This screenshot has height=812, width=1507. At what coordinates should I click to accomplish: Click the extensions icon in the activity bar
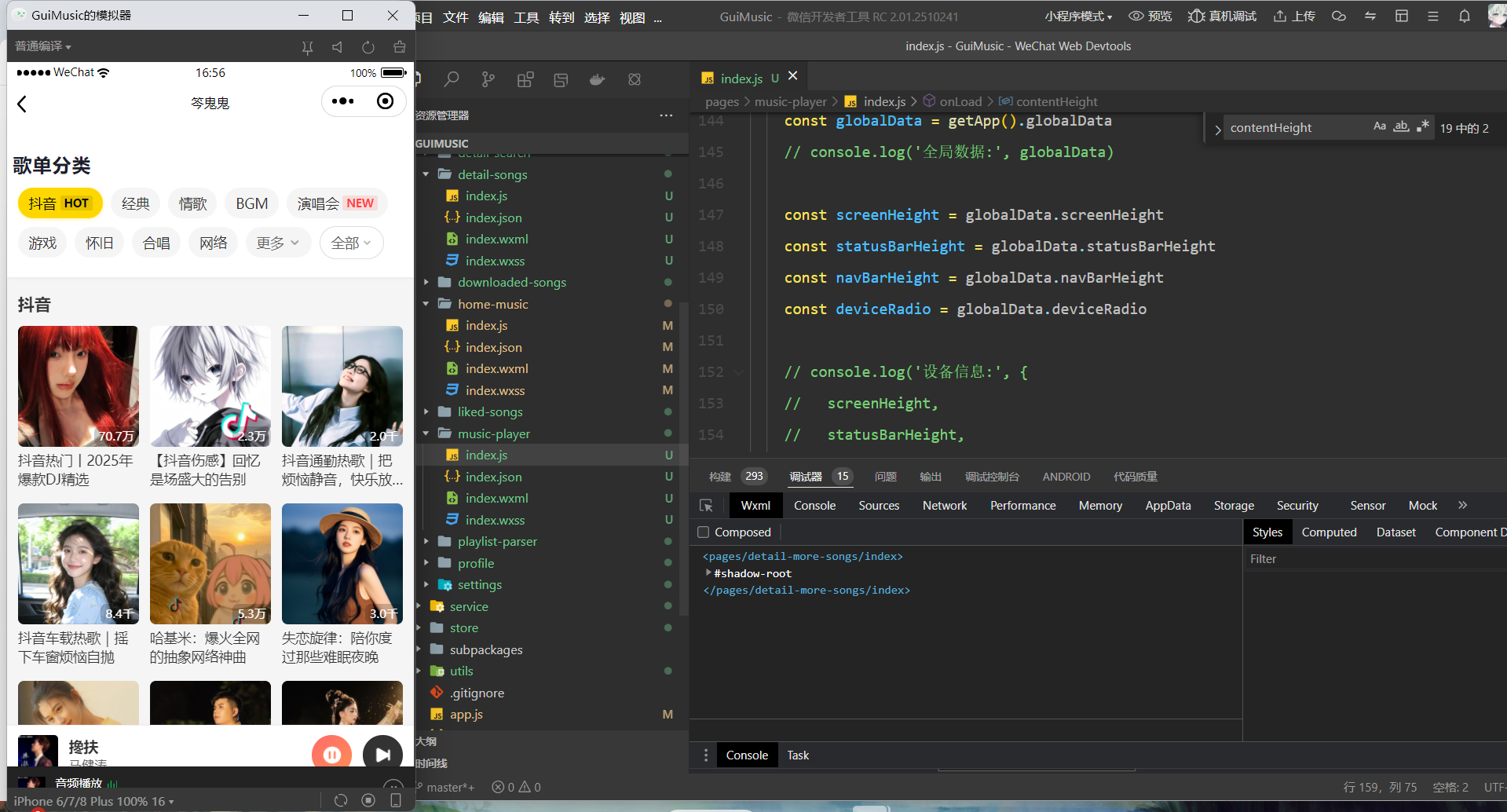click(525, 79)
